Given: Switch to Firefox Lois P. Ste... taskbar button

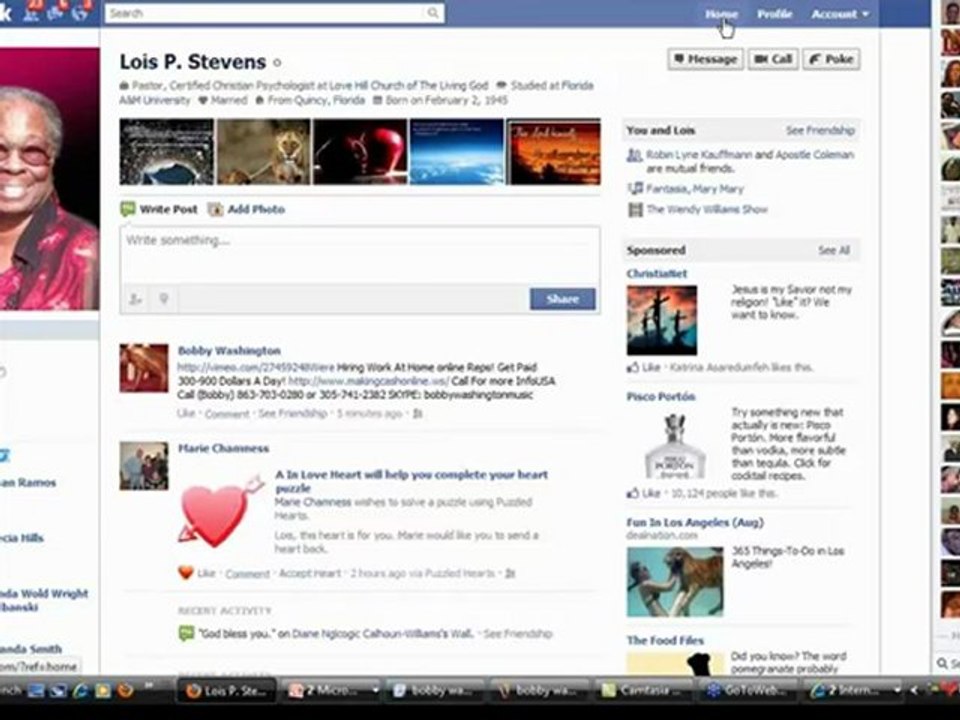Looking at the screenshot, I should coord(227,691).
